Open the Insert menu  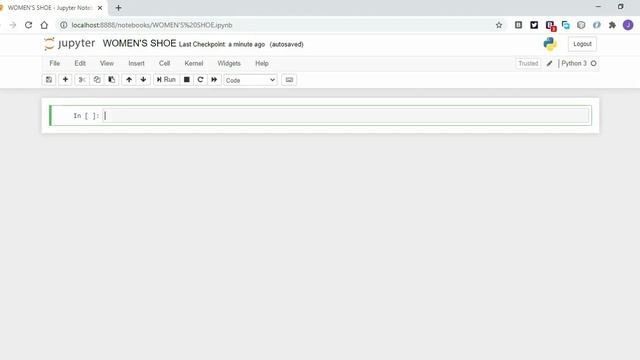pyautogui.click(x=136, y=63)
